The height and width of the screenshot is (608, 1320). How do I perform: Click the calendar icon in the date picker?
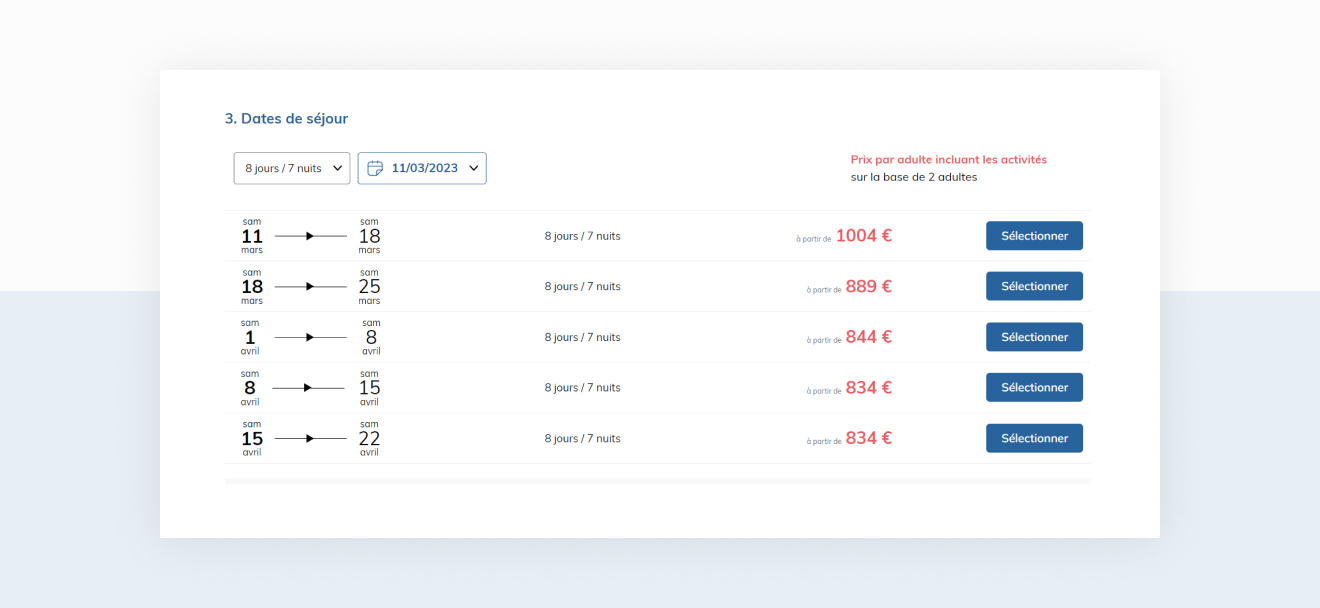375,168
